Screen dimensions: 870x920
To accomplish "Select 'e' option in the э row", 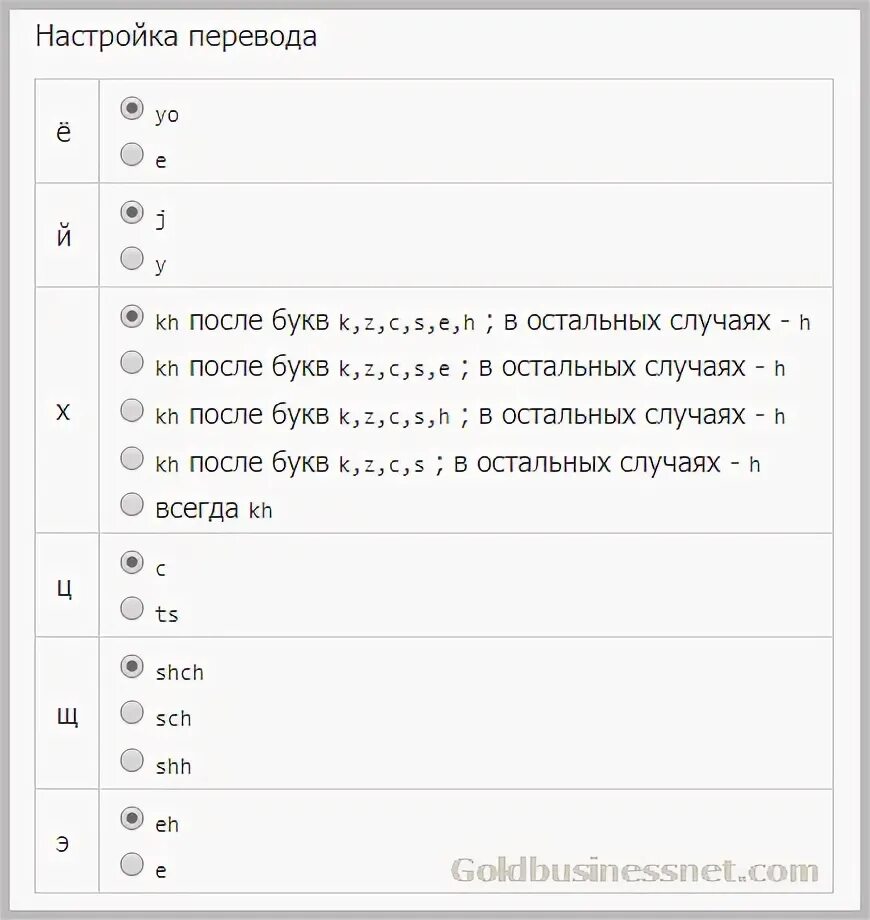I will (x=132, y=865).
